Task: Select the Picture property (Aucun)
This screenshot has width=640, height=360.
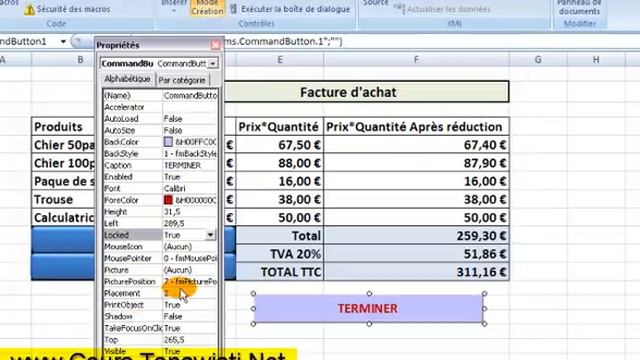Action: 178,270
